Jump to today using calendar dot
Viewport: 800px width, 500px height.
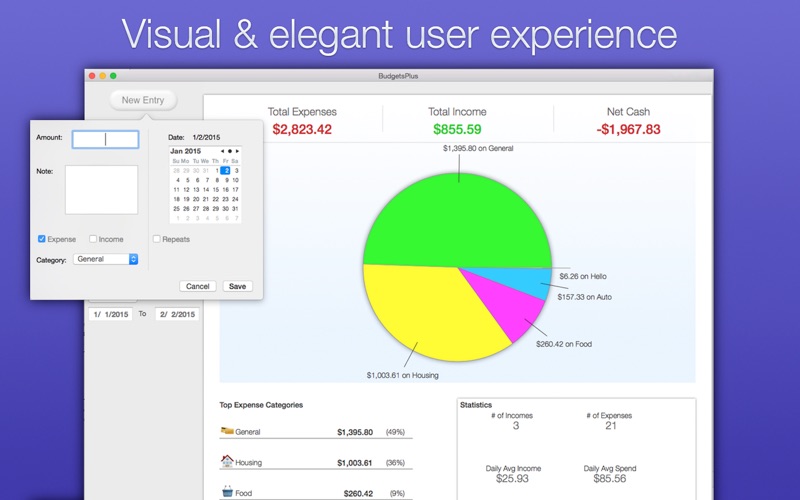coord(230,152)
